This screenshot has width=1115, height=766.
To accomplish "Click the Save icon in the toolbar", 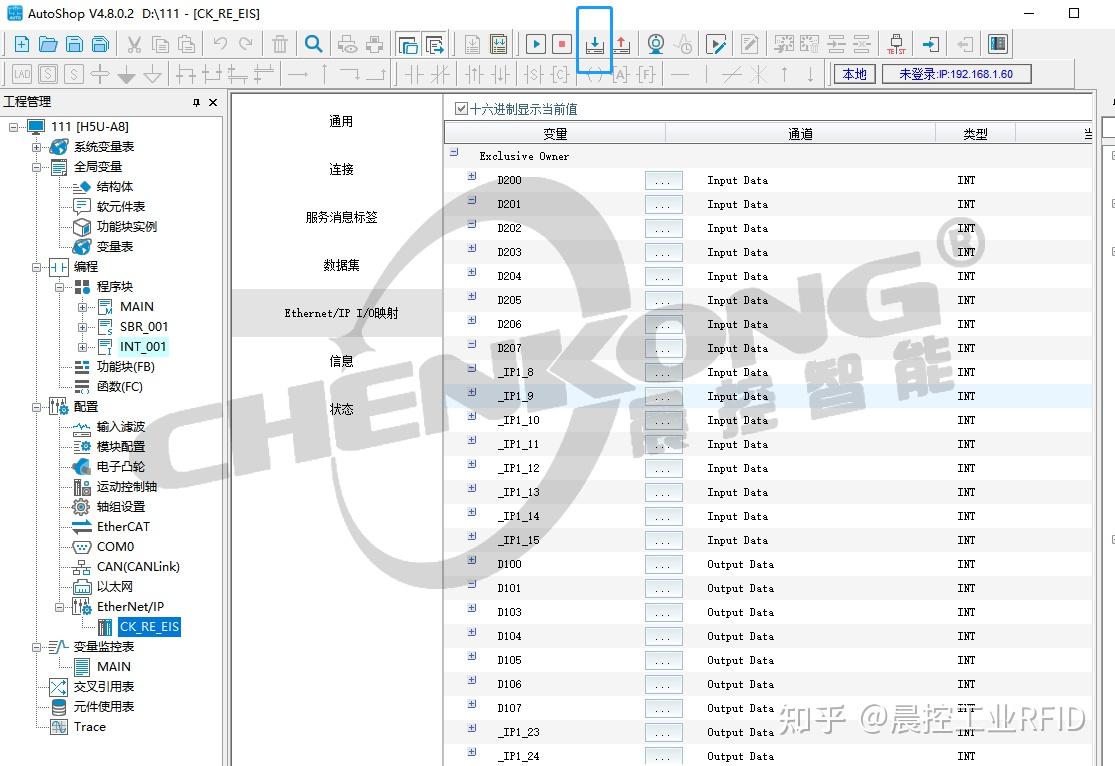I will click(x=74, y=44).
